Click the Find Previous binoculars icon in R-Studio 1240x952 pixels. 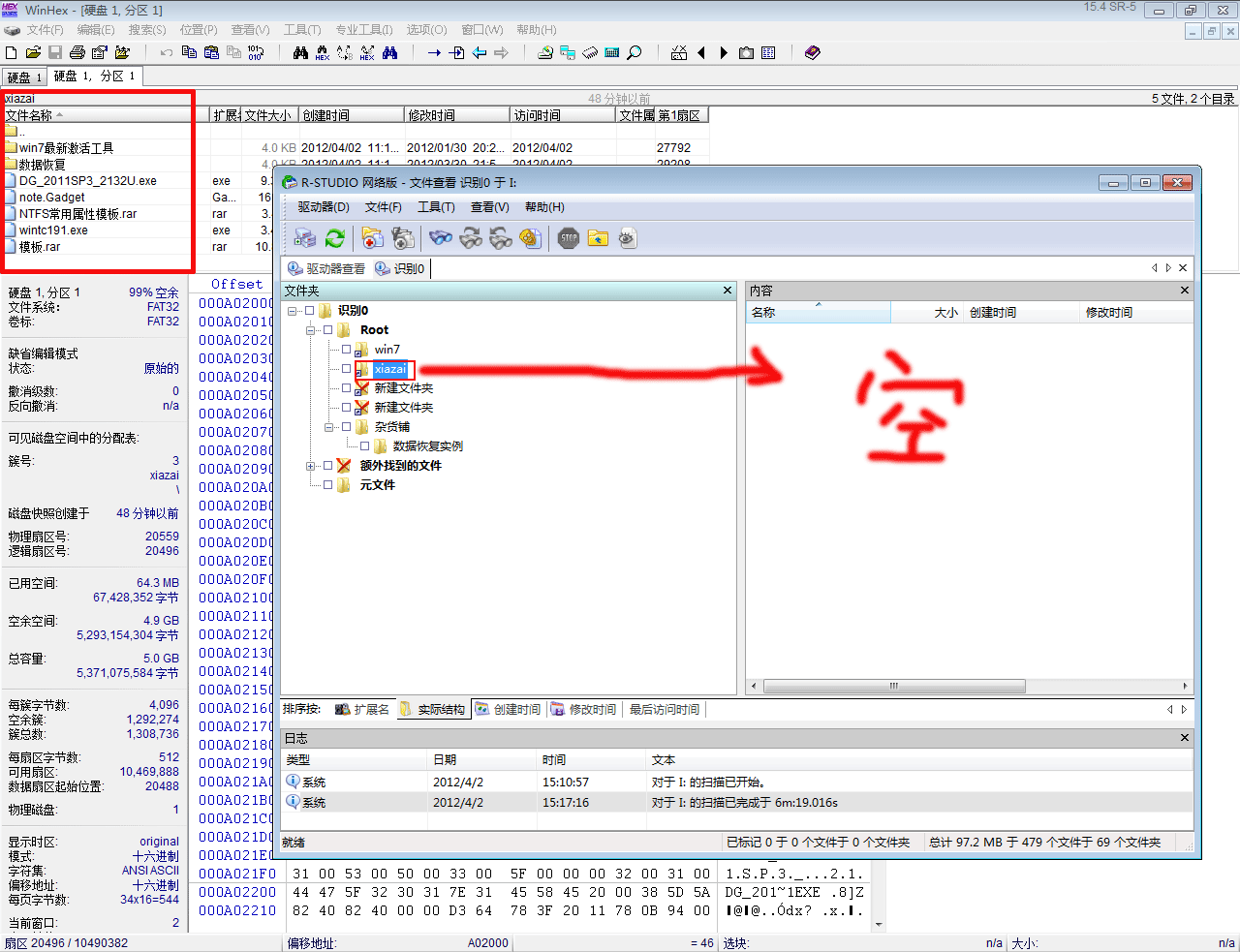[x=501, y=238]
